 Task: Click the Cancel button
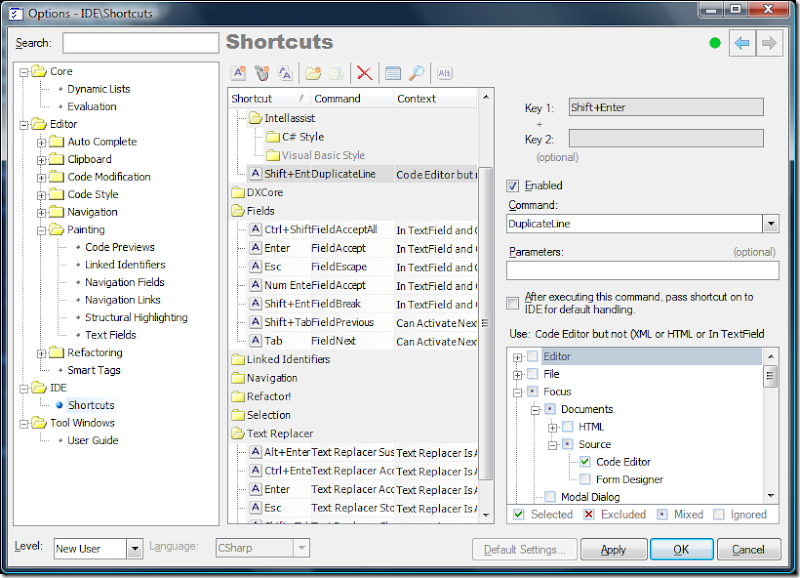[748, 549]
